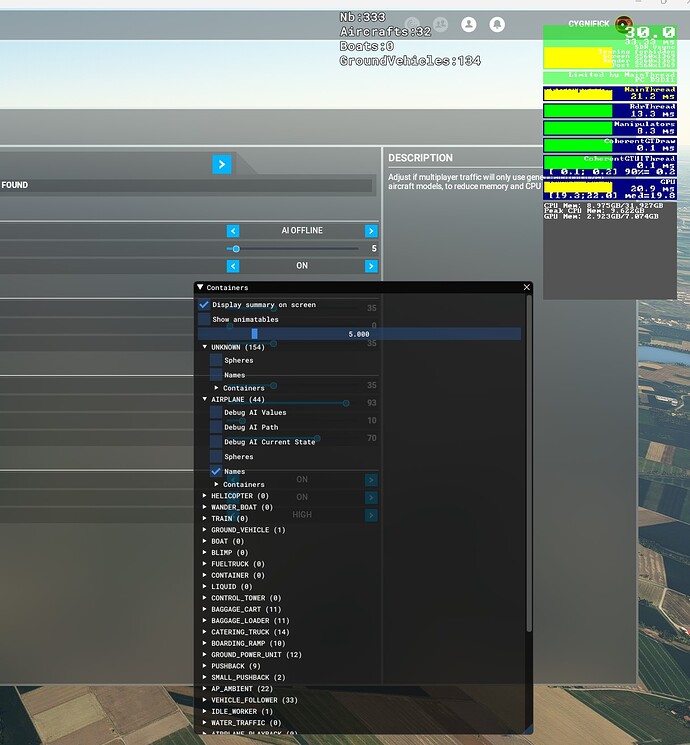Click the left arrow of the ON setting
690x745 pixels.
[x=233, y=266]
